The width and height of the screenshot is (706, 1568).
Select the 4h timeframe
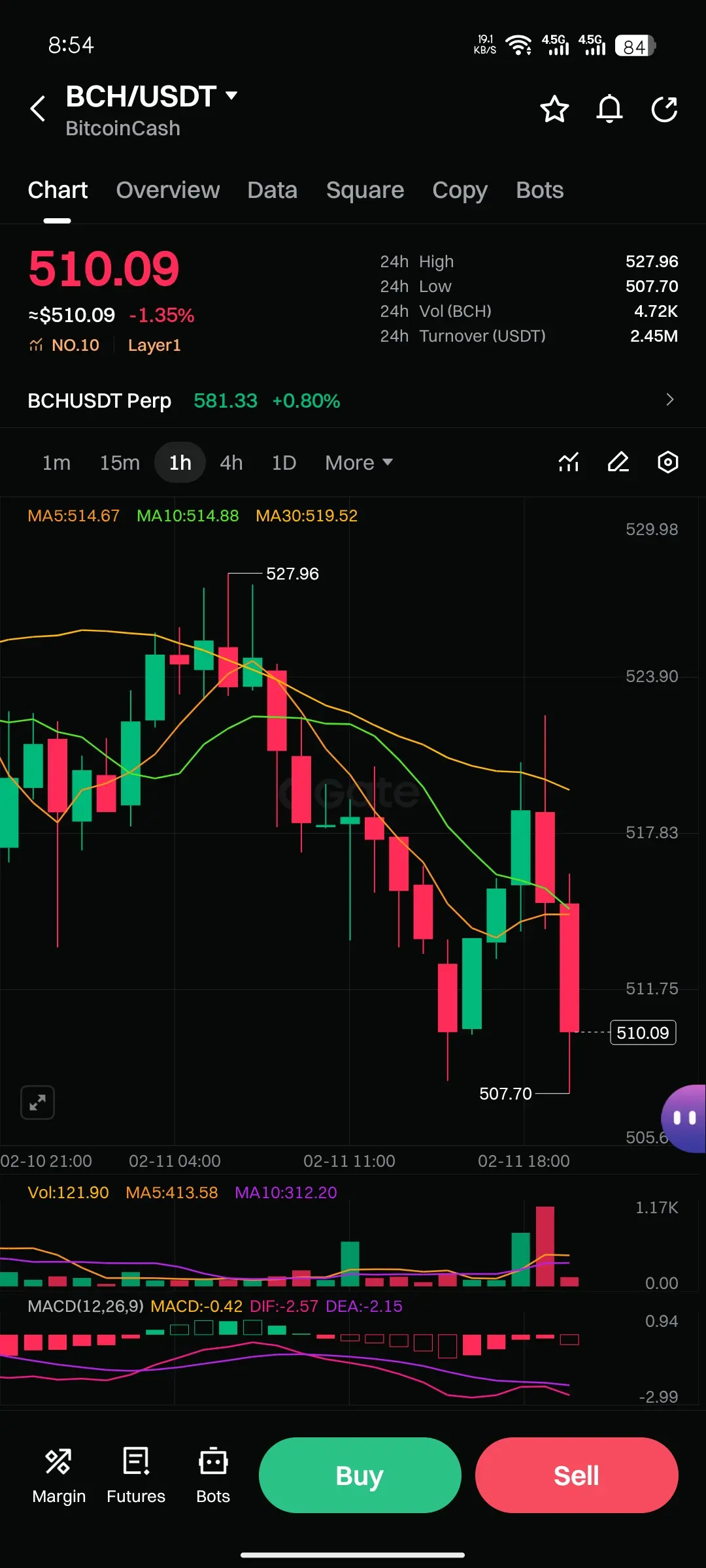pyautogui.click(x=231, y=463)
